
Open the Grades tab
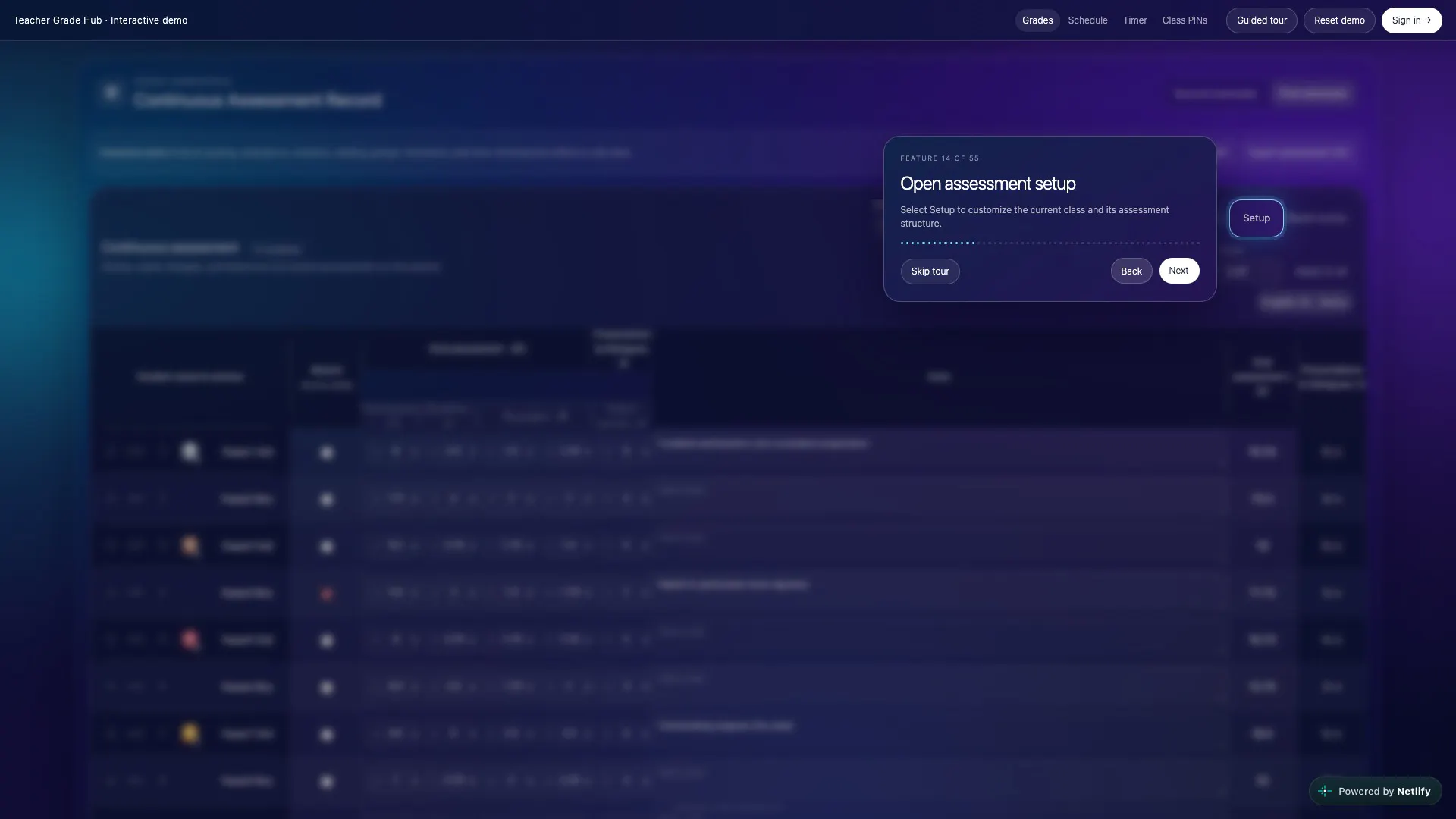pos(1037,20)
